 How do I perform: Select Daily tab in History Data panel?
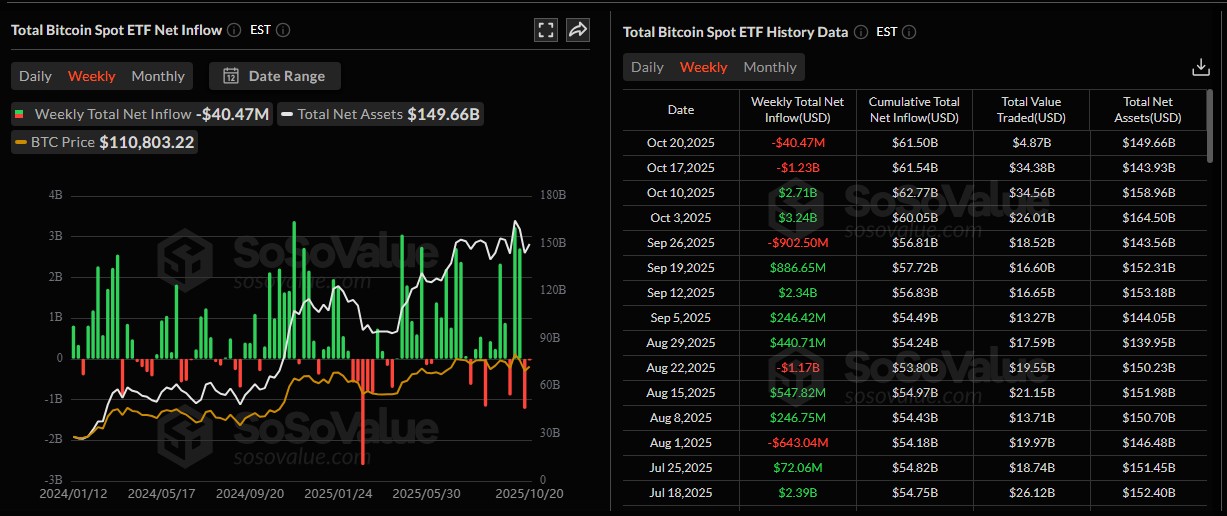click(x=647, y=67)
